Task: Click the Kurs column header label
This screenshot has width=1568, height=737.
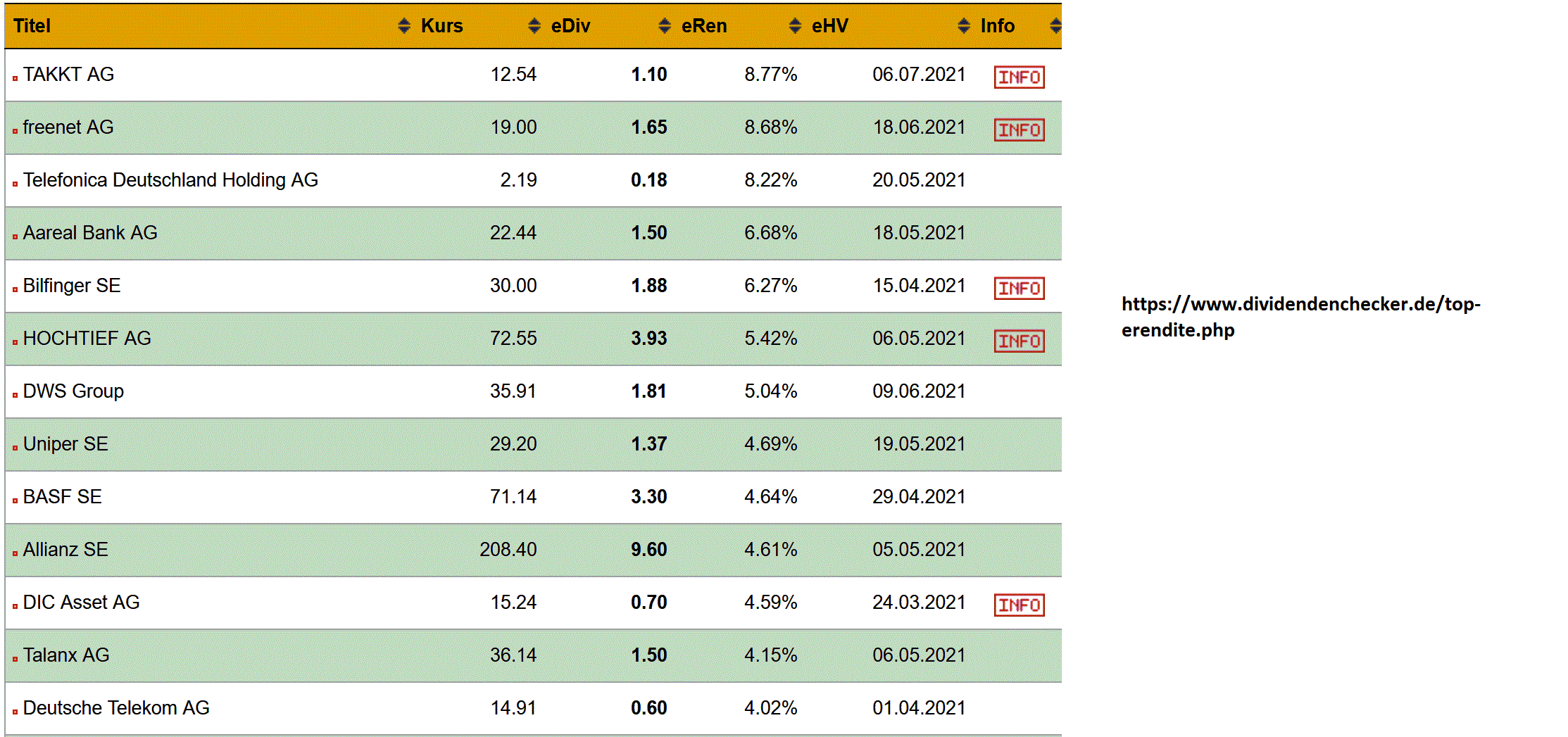Action: (x=442, y=26)
